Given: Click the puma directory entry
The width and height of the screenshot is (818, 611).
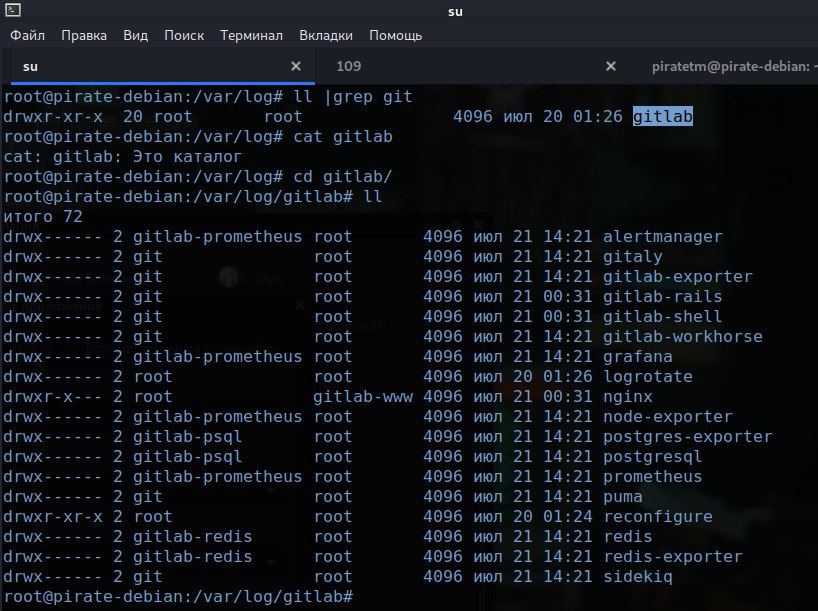Looking at the screenshot, I should (x=623, y=497).
